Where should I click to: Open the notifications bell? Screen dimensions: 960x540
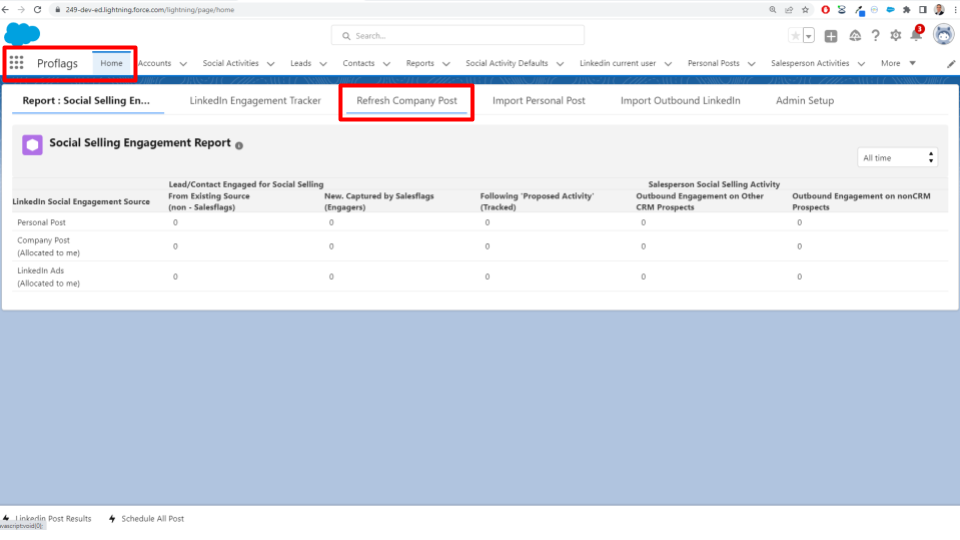[916, 36]
